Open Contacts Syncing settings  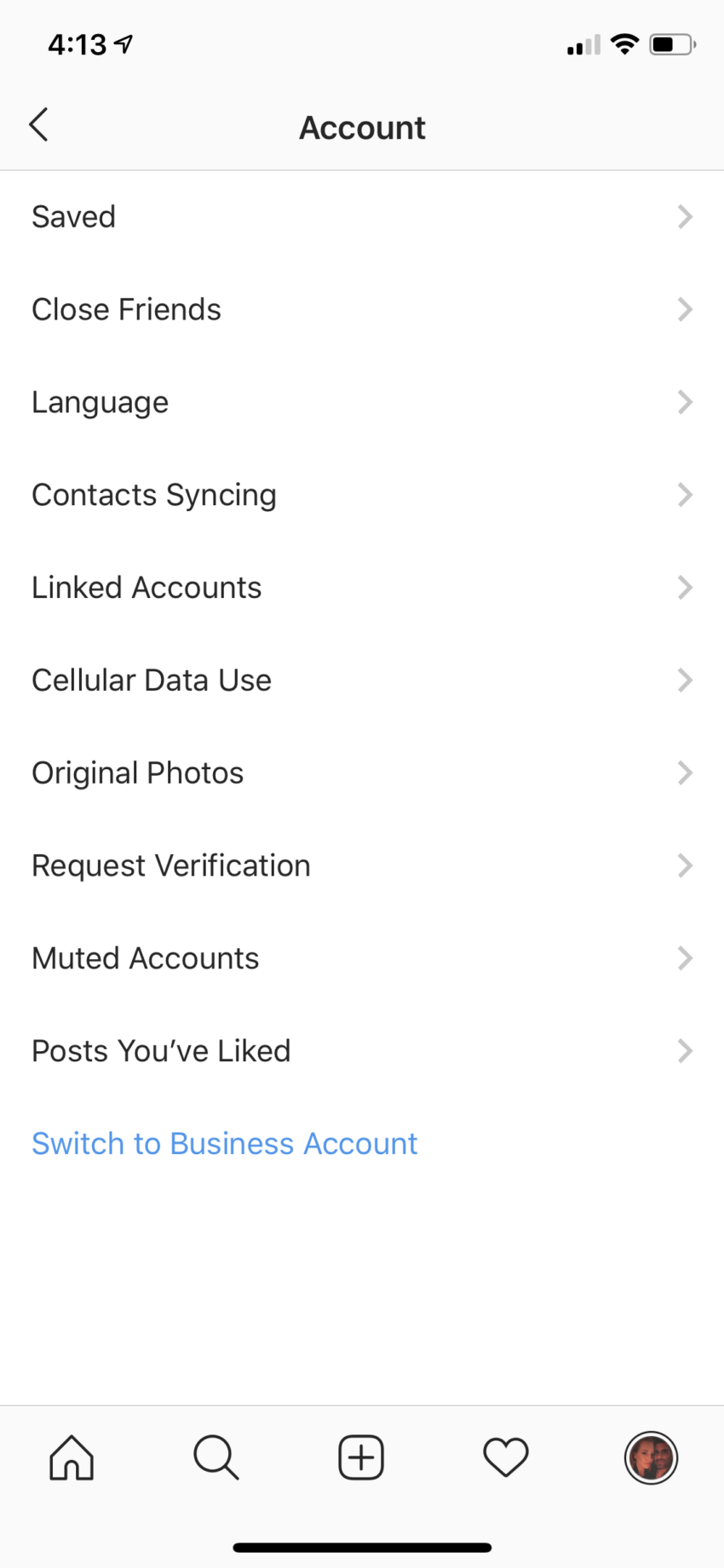[154, 495]
